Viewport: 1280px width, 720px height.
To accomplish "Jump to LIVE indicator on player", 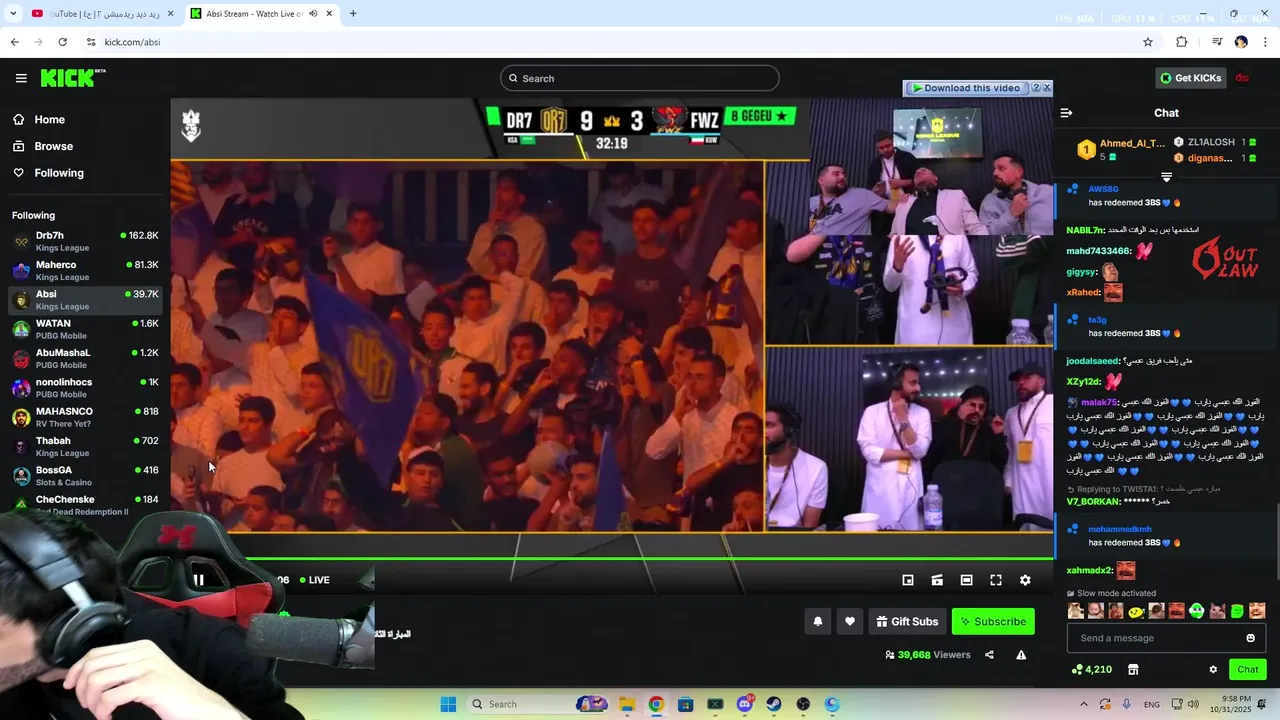I will [x=315, y=580].
